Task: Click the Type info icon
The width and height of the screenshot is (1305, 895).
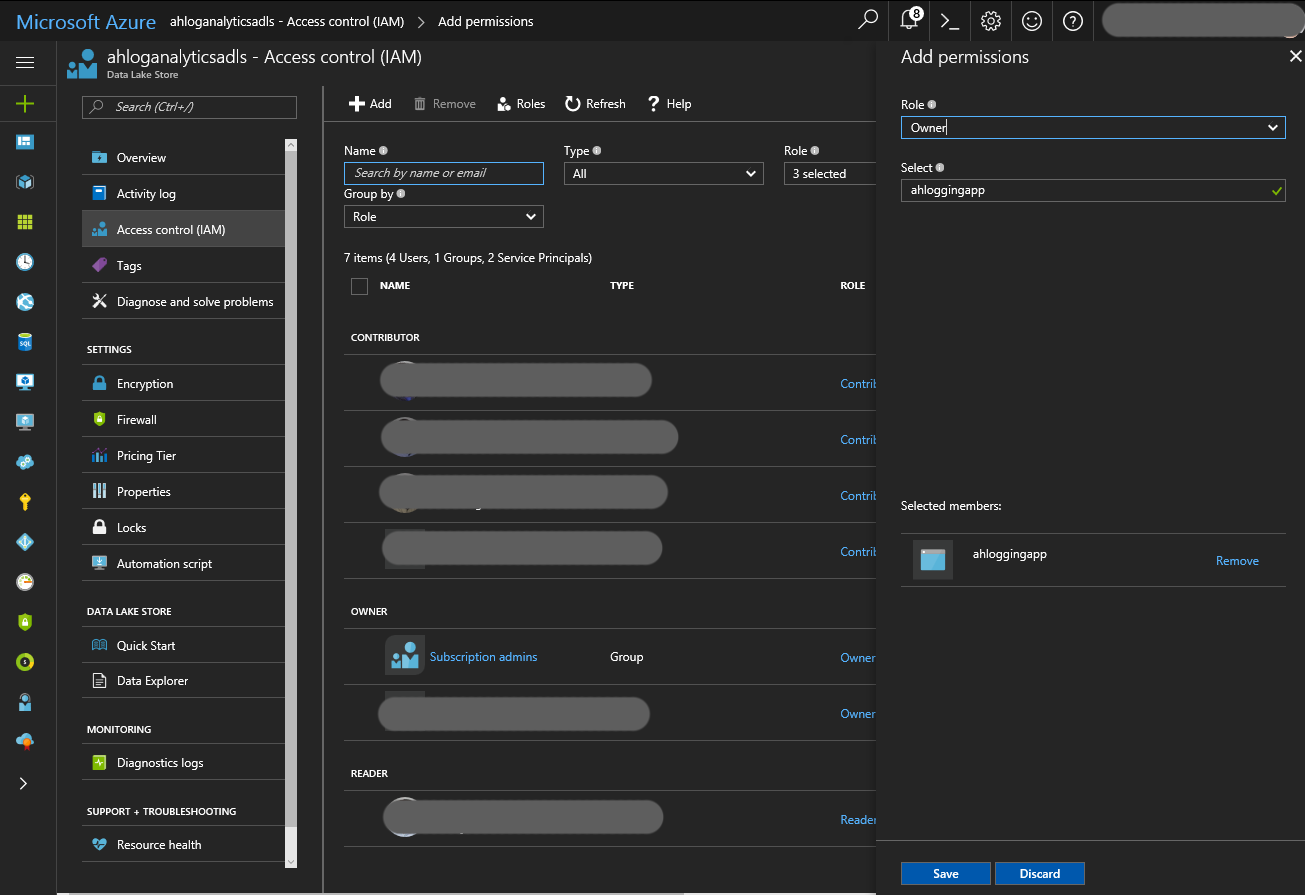Action: (x=597, y=151)
